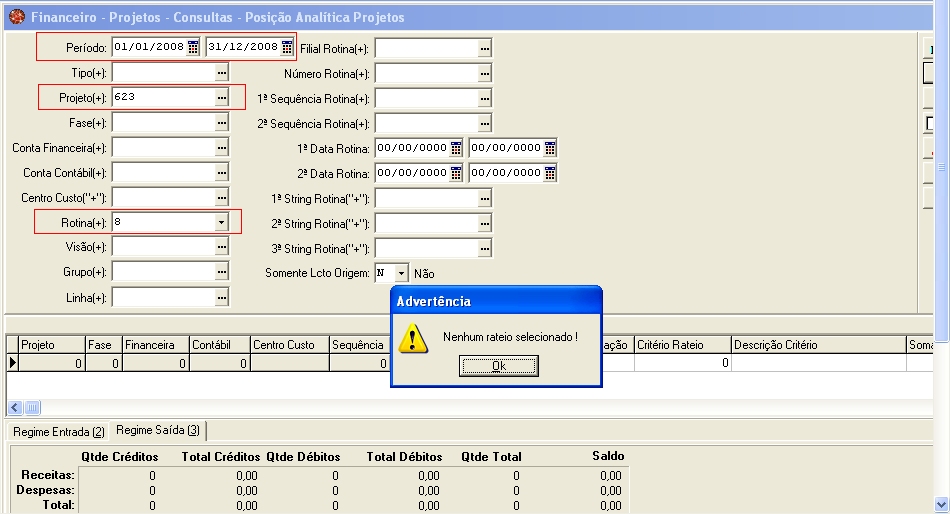Viewport: 950px width, 514px height.
Task: Click the Critério Rateio column header
Action: (683, 345)
